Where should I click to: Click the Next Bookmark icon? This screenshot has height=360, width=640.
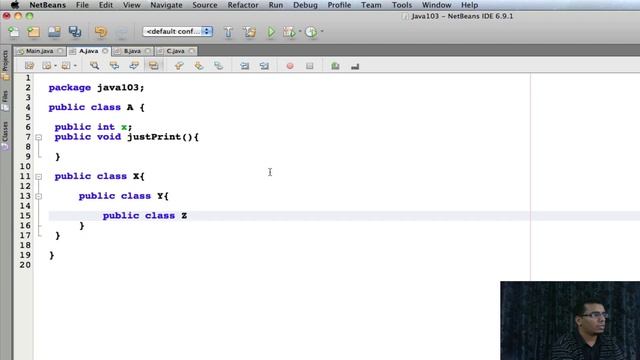point(198,66)
